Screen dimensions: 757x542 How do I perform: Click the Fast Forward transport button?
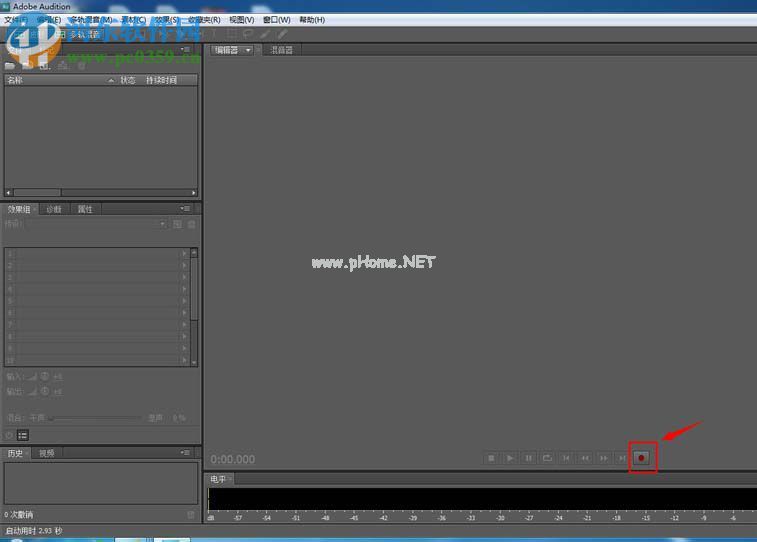coord(603,458)
